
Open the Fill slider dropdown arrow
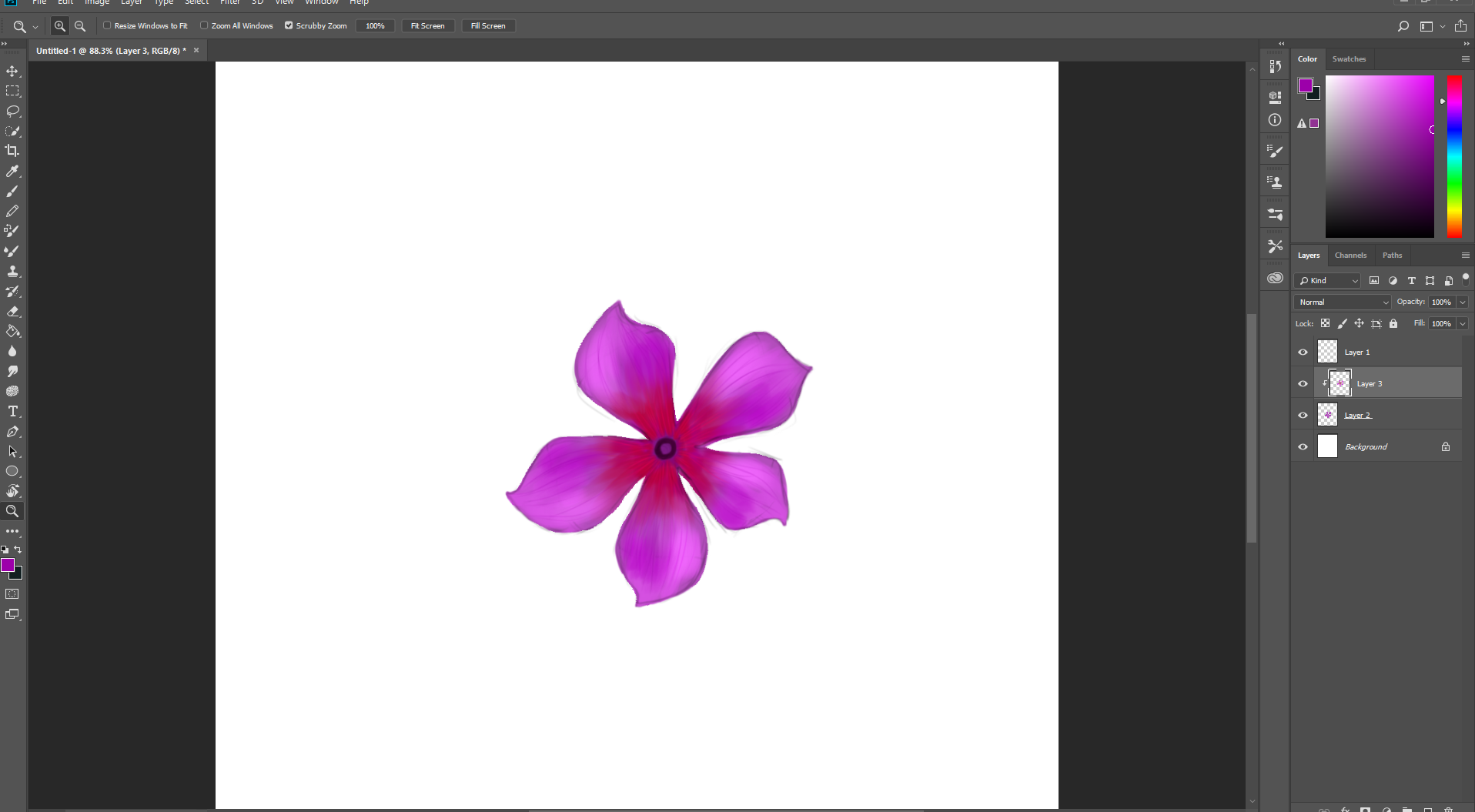pyautogui.click(x=1463, y=323)
